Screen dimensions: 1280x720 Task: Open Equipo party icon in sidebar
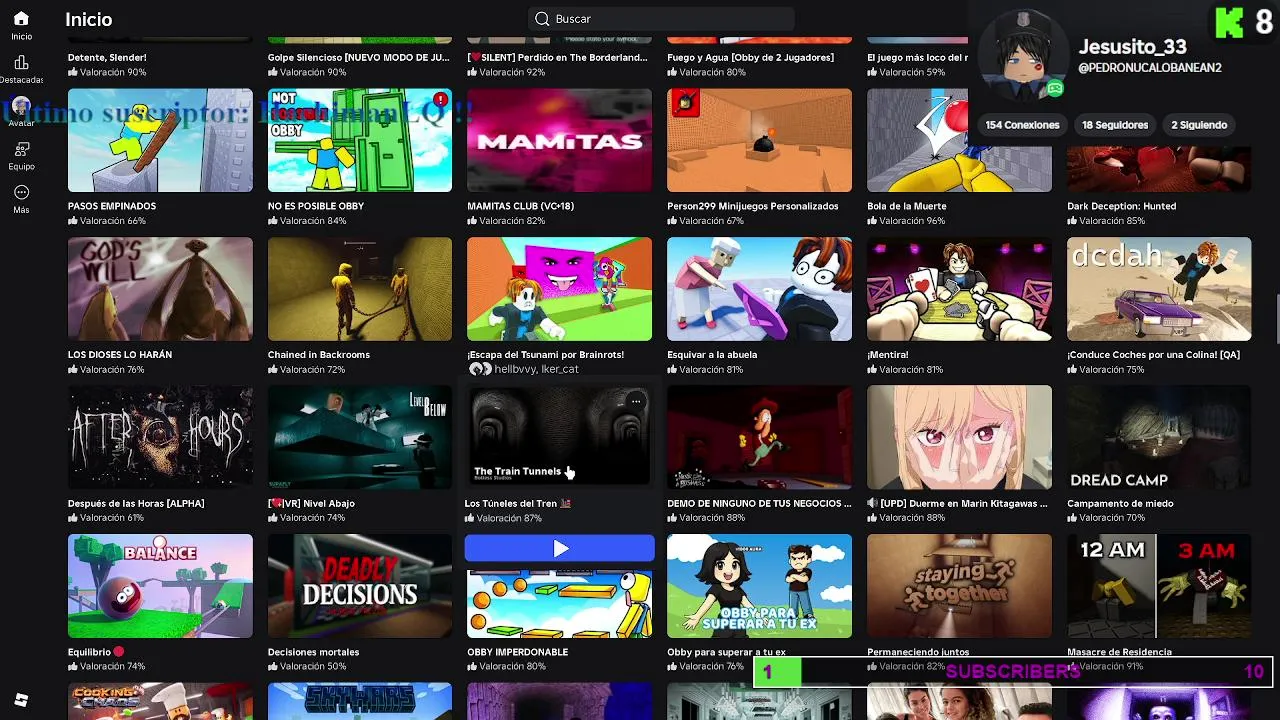pyautogui.click(x=21, y=149)
